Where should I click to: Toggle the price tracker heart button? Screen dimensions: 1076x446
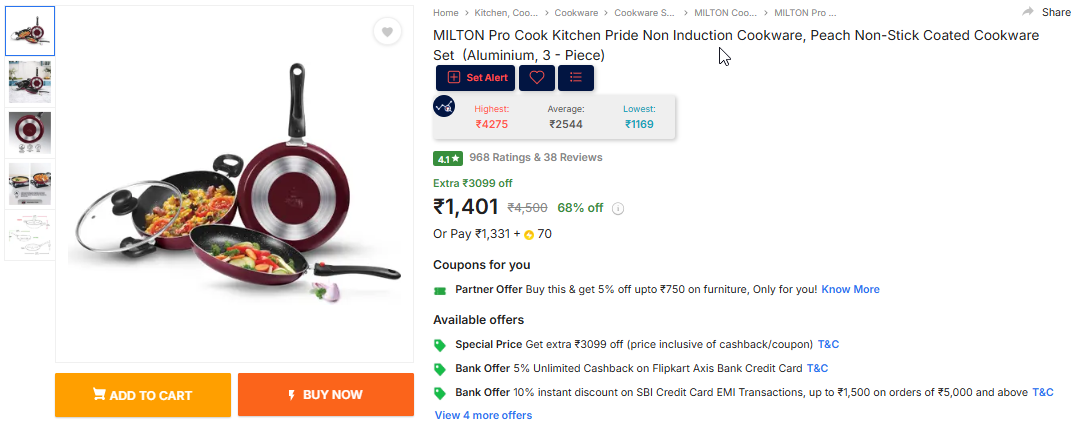[537, 78]
